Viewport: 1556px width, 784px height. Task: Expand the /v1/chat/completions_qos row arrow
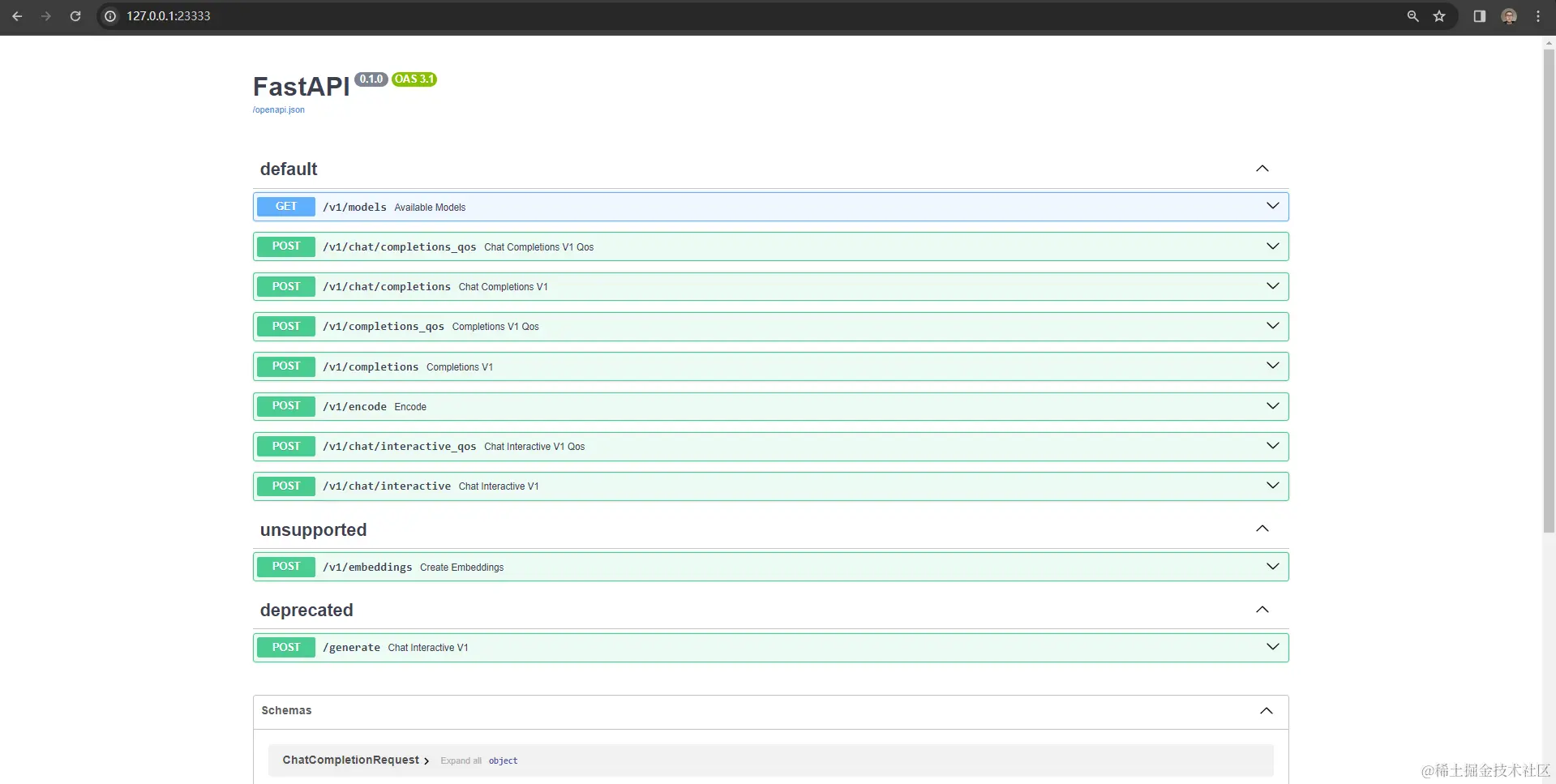(1273, 246)
